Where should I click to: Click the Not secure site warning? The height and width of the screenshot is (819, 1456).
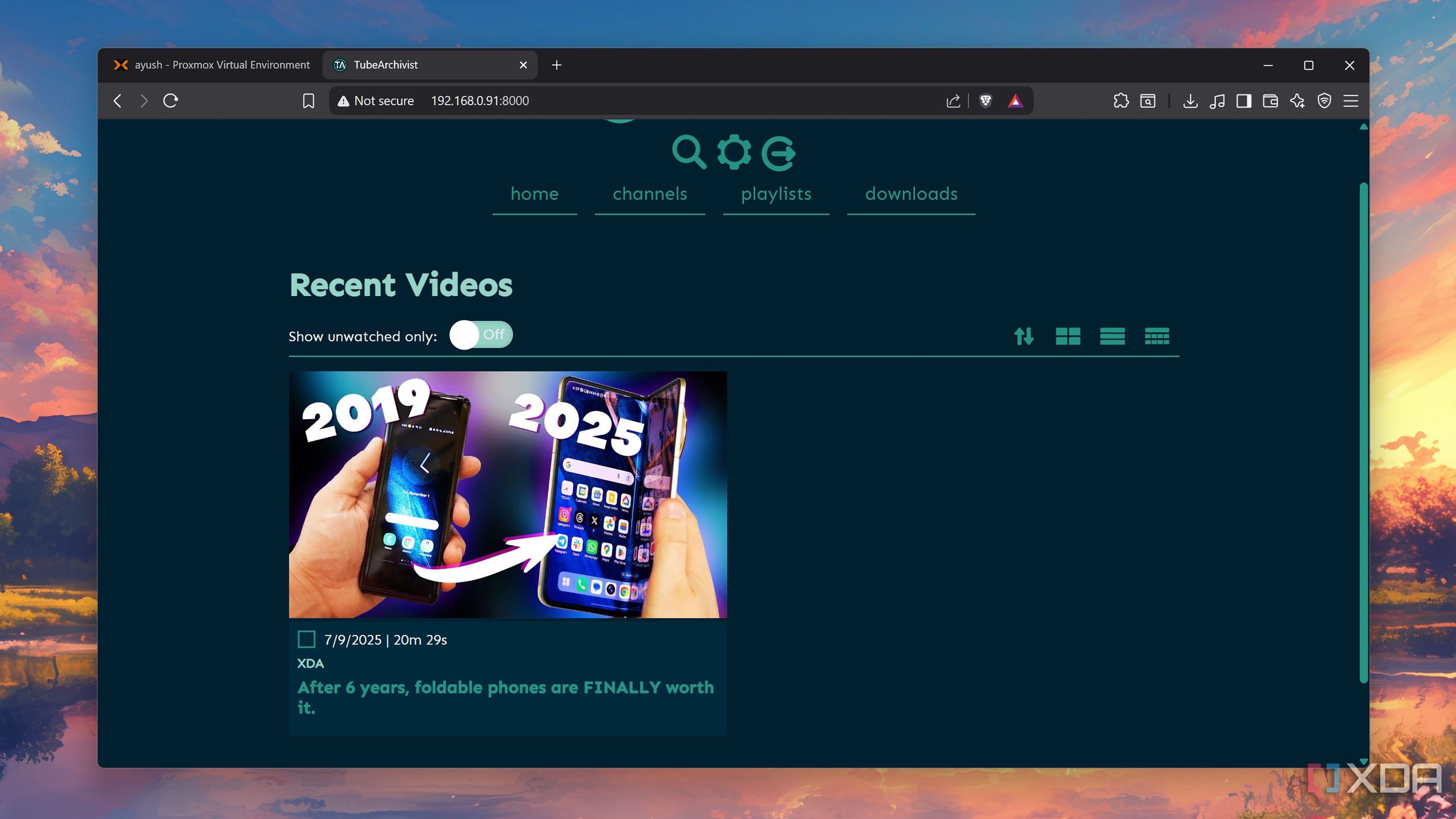pyautogui.click(x=376, y=100)
